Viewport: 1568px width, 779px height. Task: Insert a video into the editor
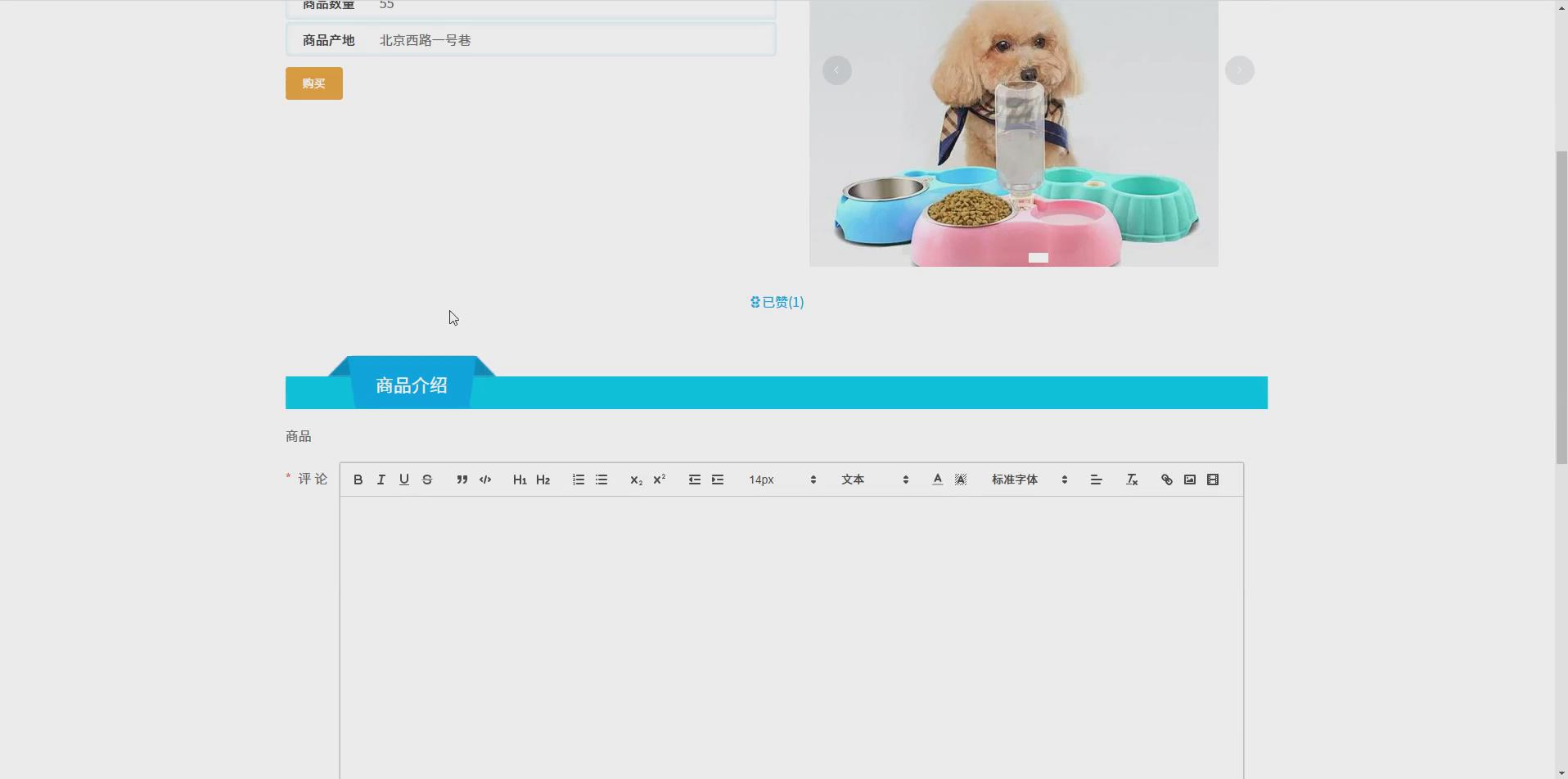pos(1213,480)
